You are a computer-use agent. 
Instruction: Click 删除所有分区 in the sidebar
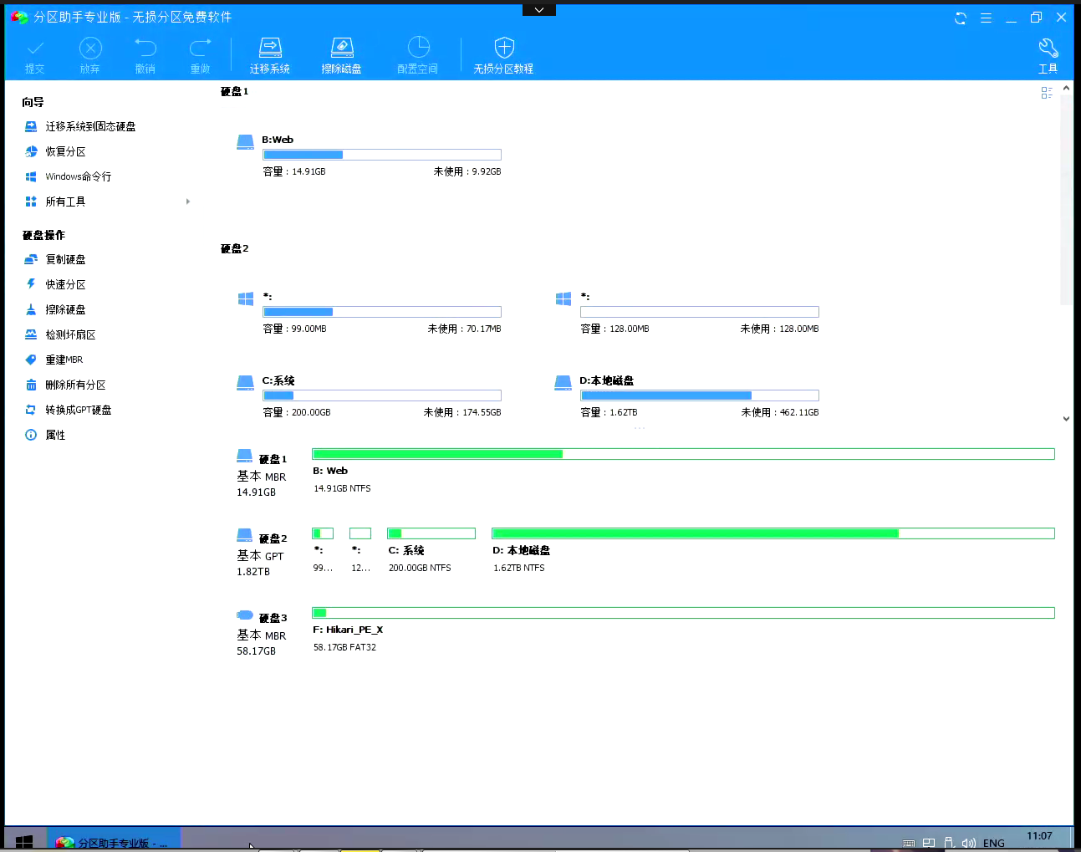pyautogui.click(x=75, y=385)
